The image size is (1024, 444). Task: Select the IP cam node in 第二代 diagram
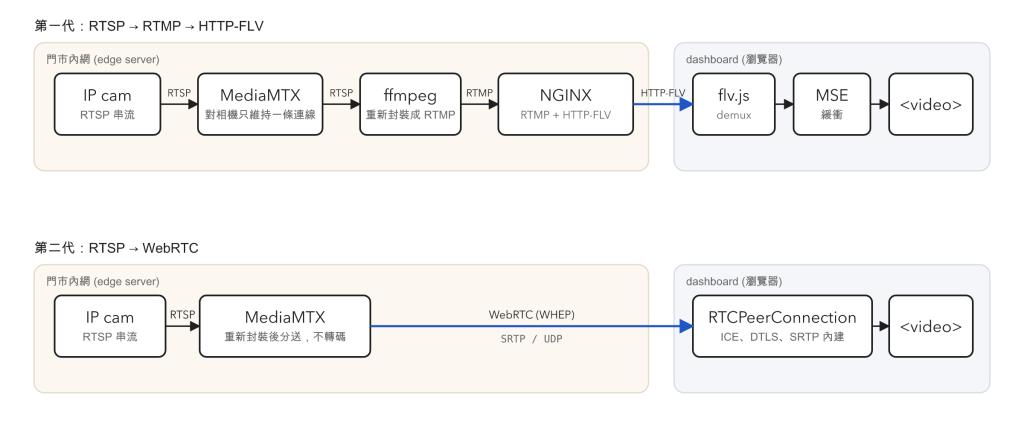click(x=110, y=326)
